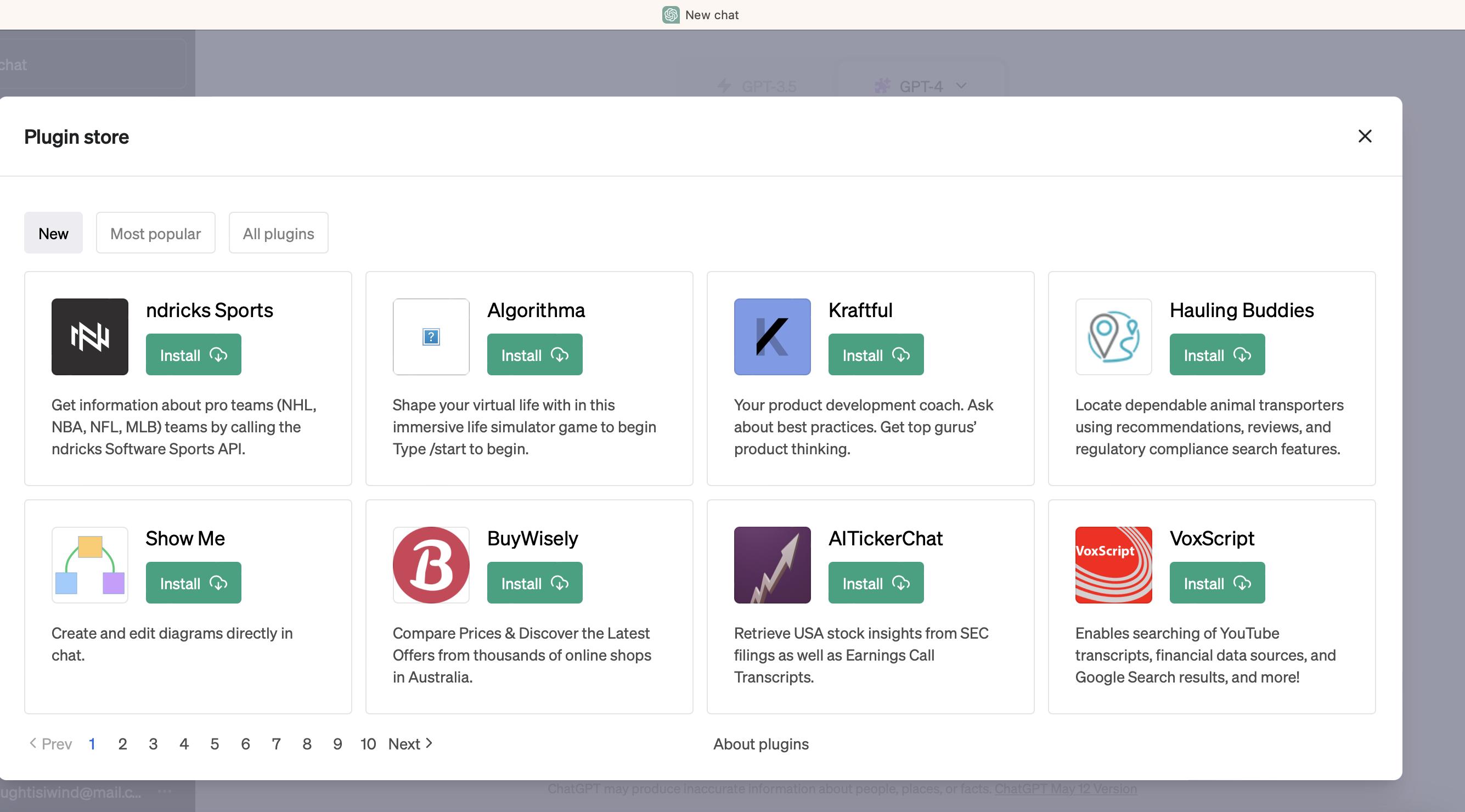This screenshot has width=1465, height=812.
Task: Click the Kraftful K logo icon
Action: click(772, 337)
